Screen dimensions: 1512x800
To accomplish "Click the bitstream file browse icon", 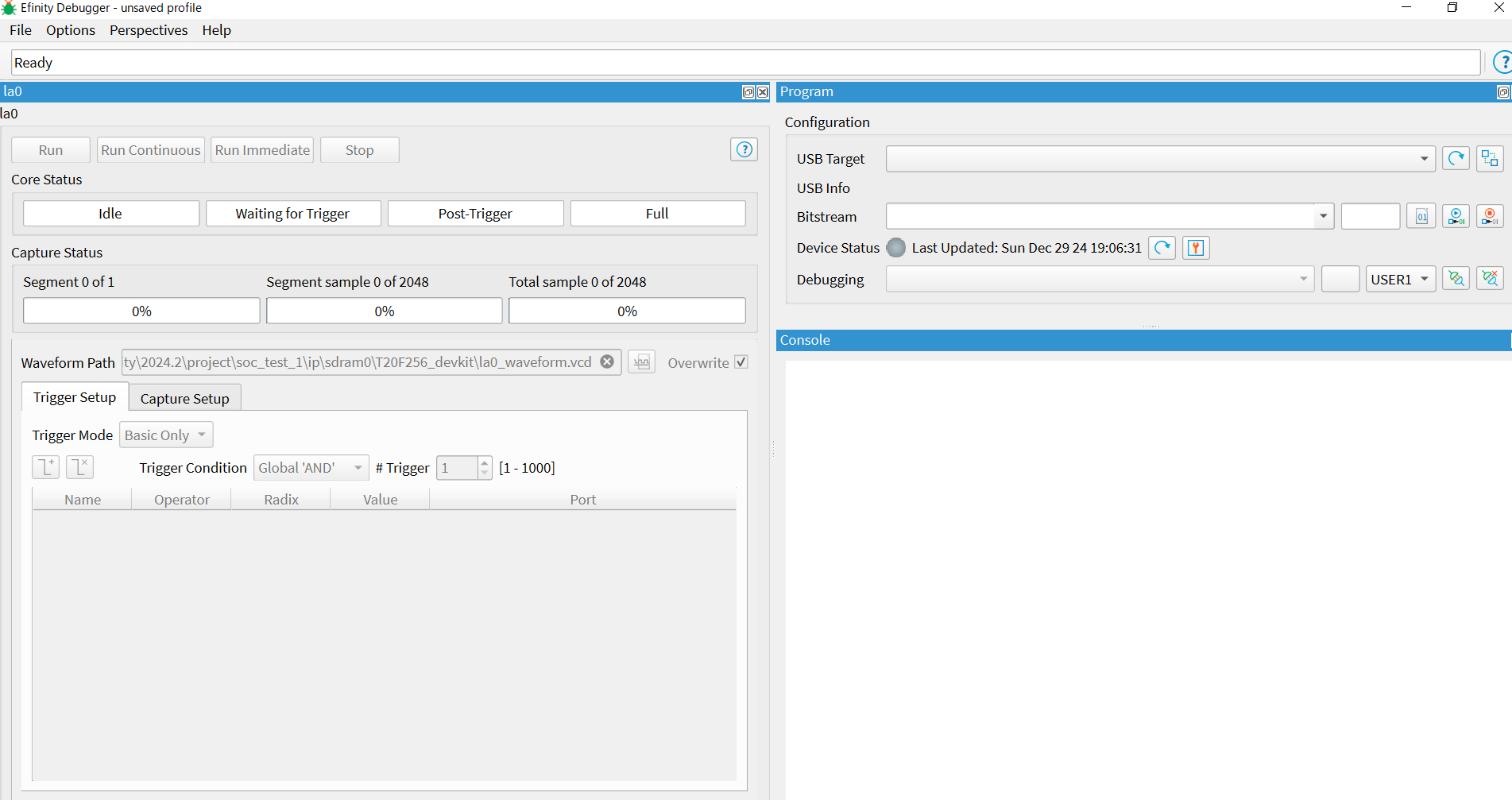I will click(1421, 216).
